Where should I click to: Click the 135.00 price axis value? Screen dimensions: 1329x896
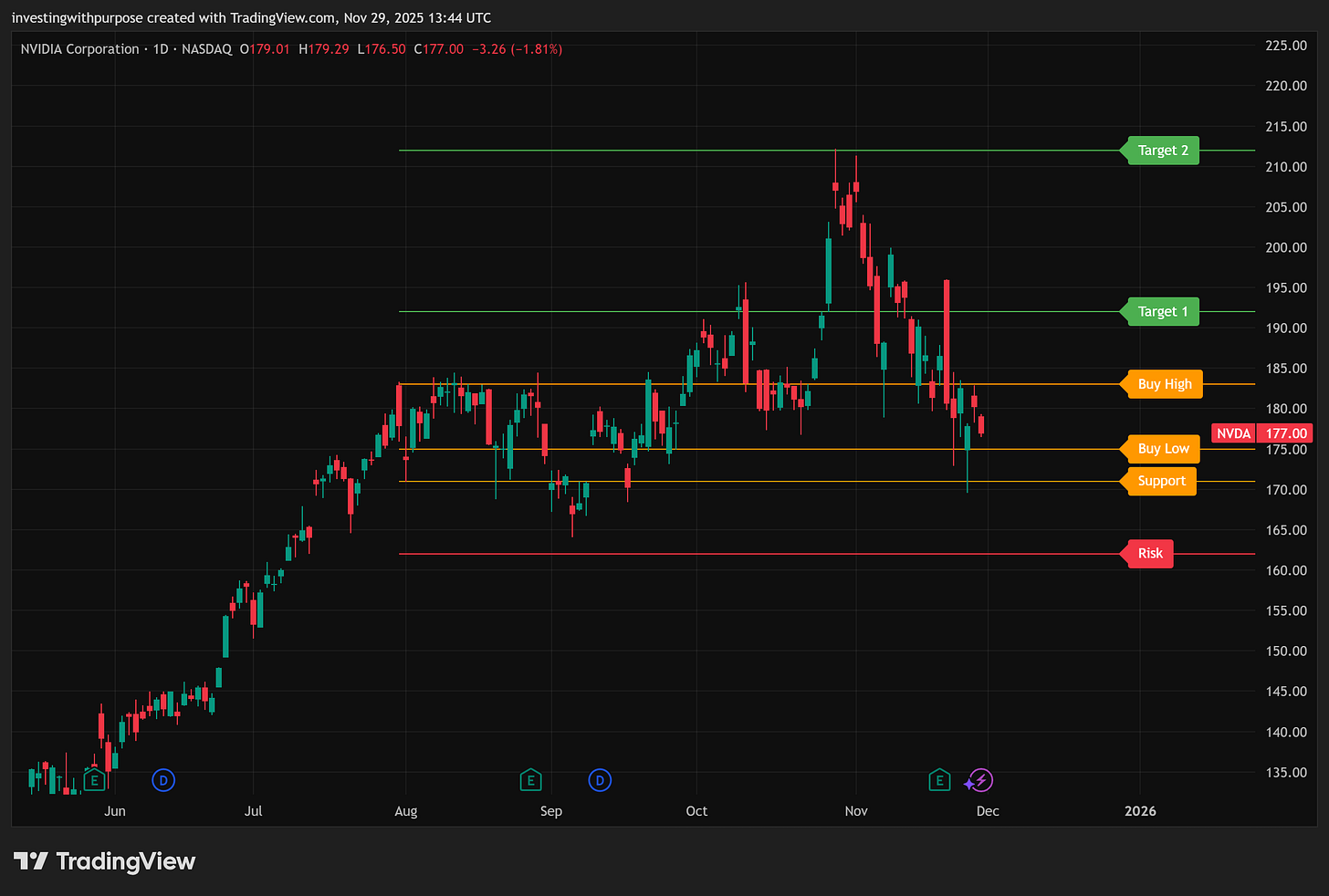click(x=1286, y=772)
